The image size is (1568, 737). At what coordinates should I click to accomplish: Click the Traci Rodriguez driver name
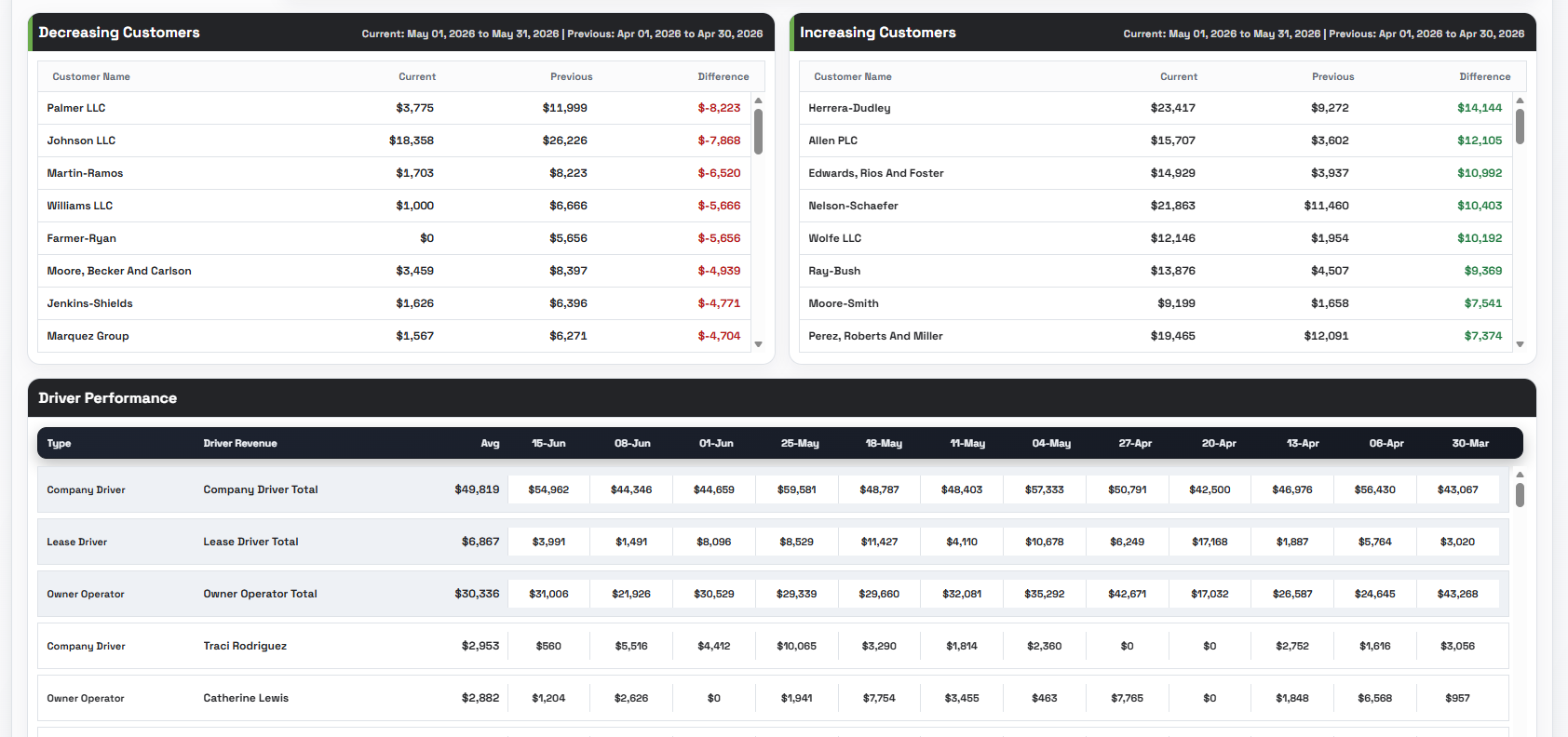coord(245,646)
